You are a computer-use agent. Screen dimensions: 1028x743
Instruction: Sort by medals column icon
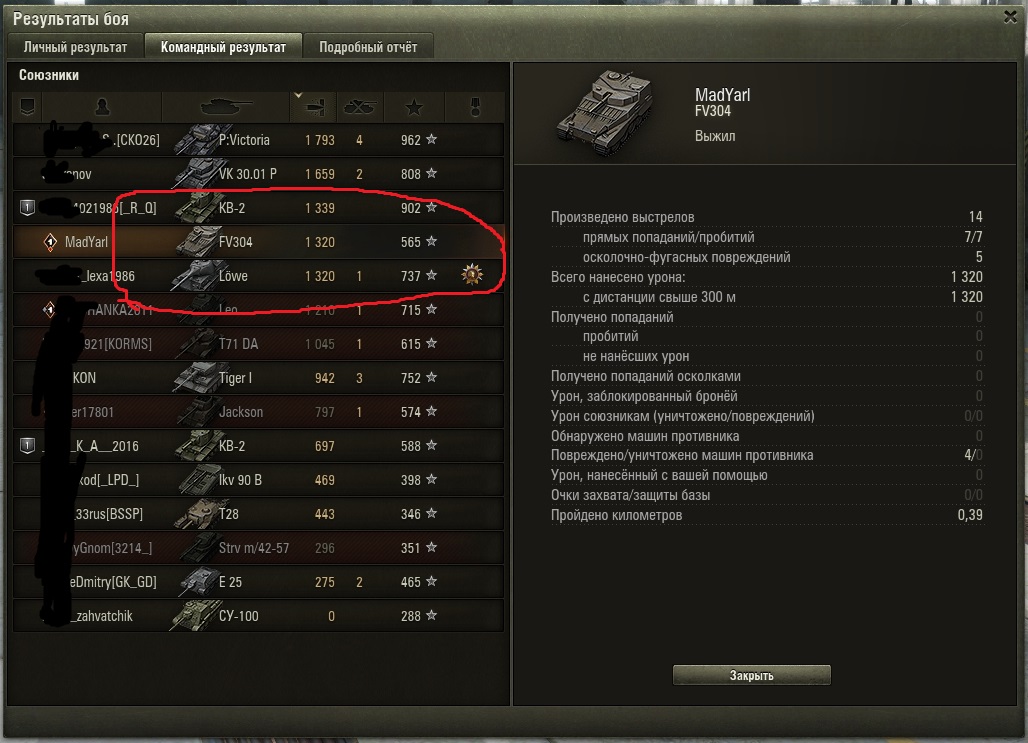click(x=475, y=107)
